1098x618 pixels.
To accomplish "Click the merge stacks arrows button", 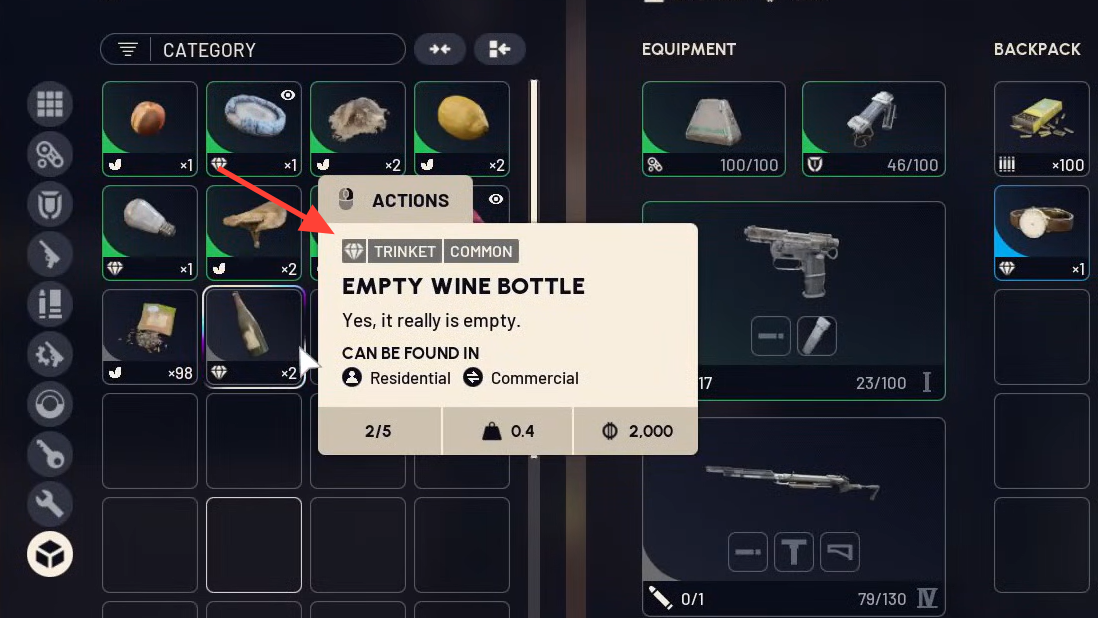I will point(440,49).
